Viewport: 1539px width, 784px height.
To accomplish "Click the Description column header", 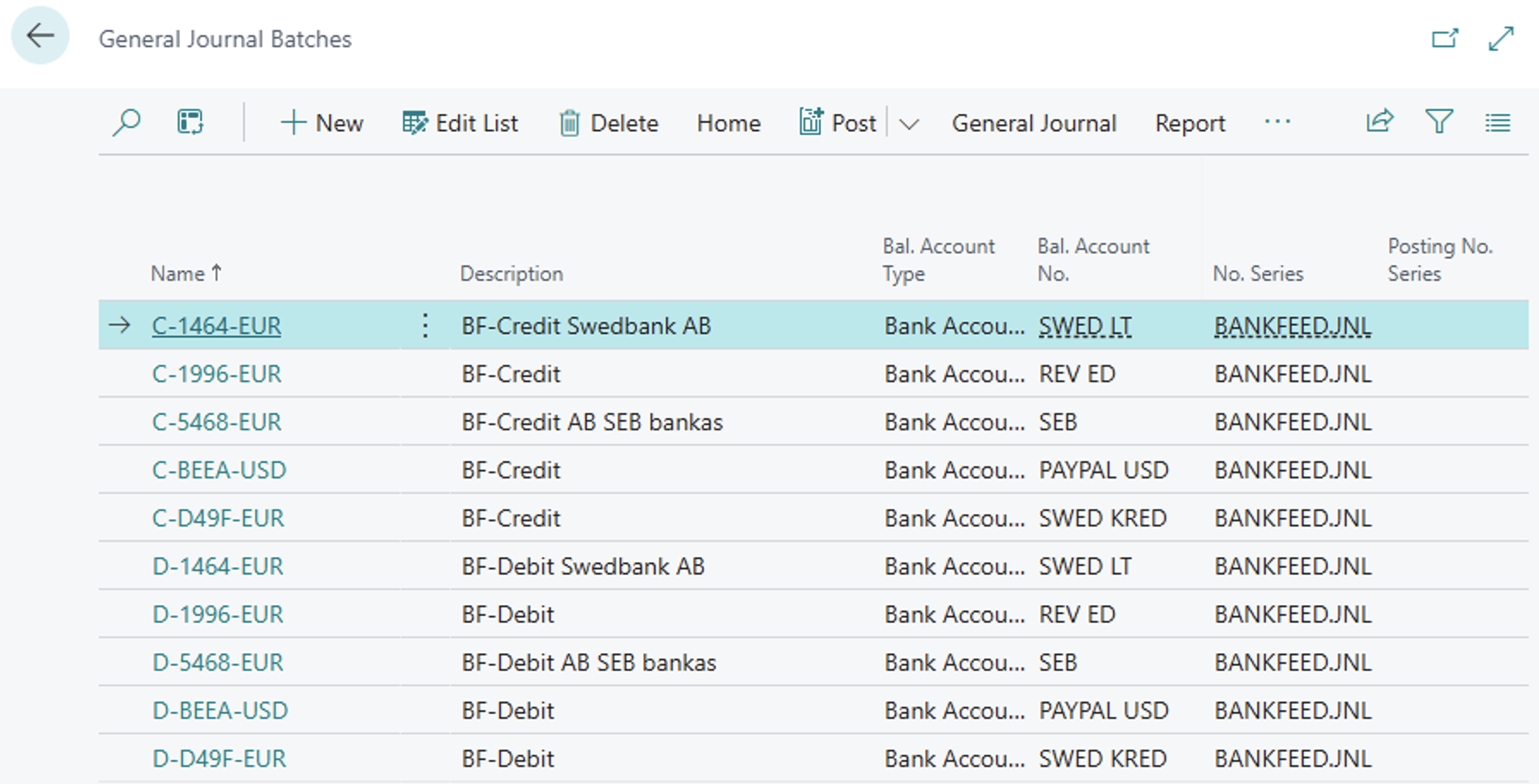I will 511,274.
